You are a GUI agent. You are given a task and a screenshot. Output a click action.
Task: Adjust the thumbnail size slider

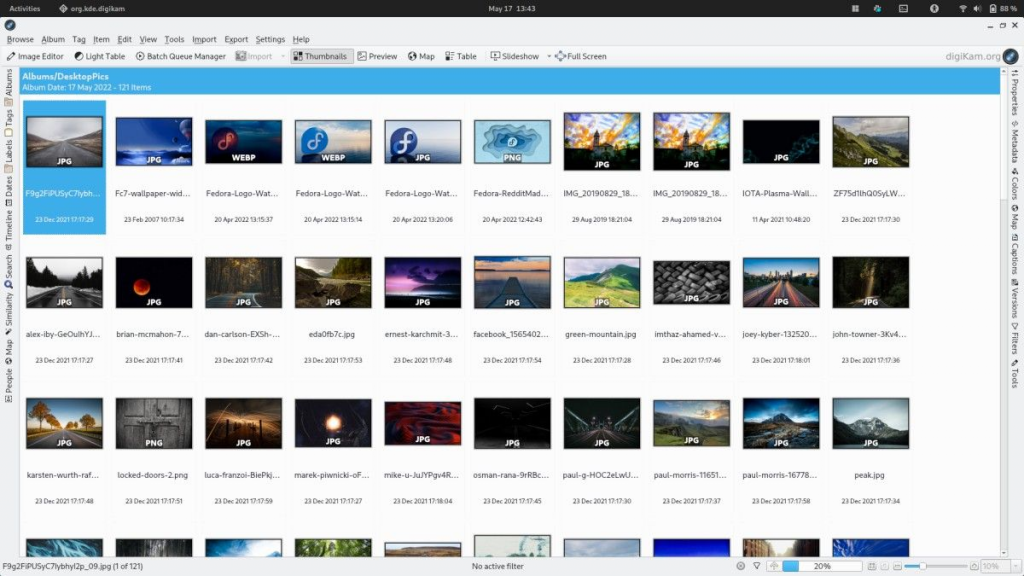(935, 566)
